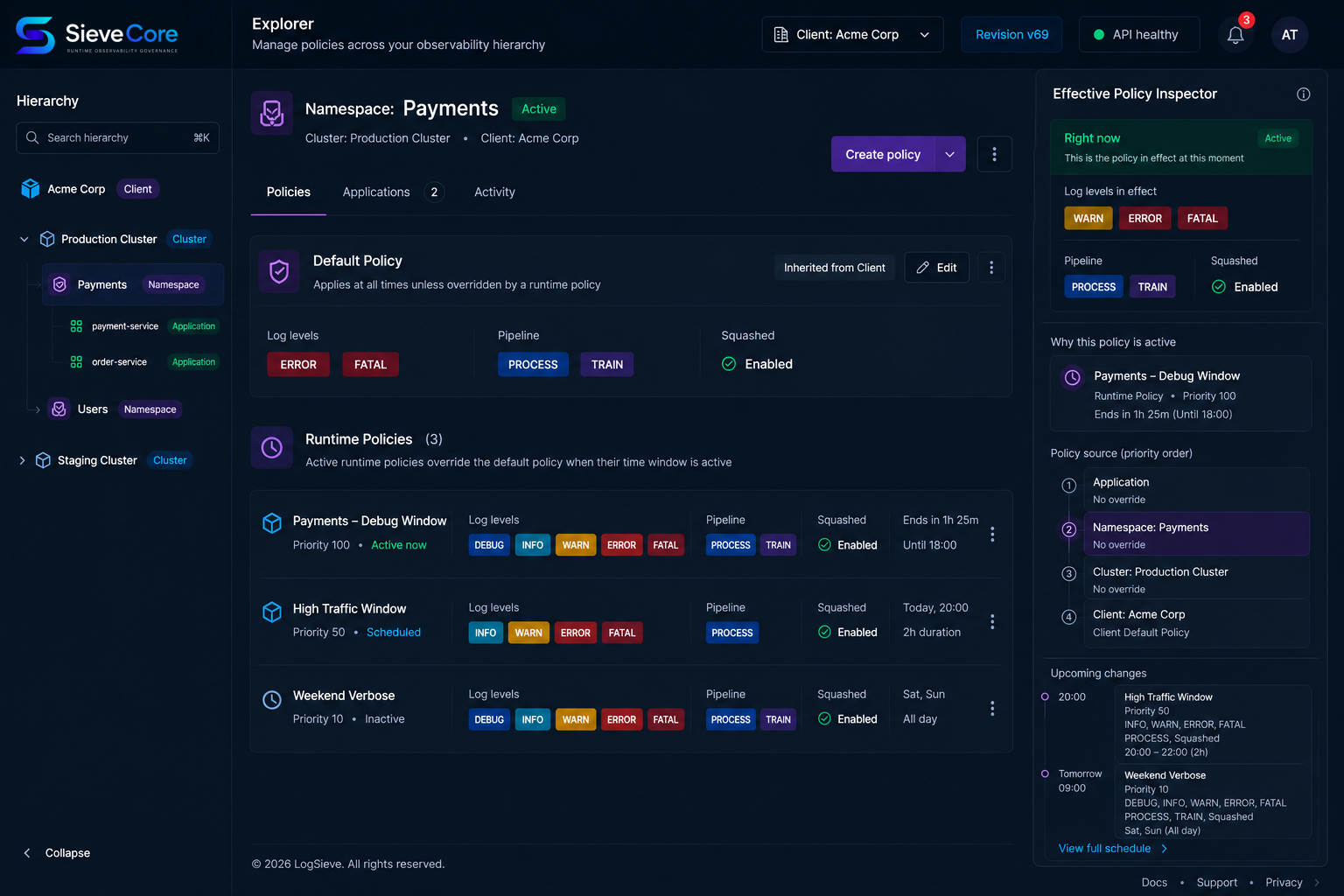The image size is (1344, 896).
Task: Select payment-service in the hierarchy tree
Action: point(124,326)
